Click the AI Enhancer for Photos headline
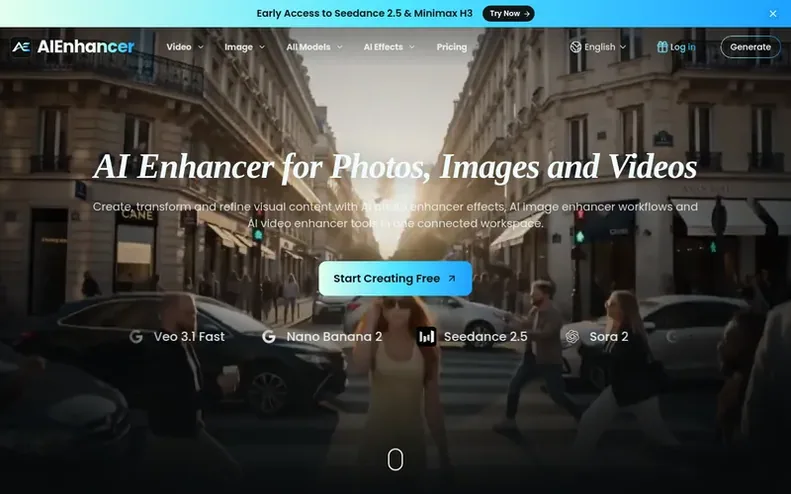 point(395,167)
